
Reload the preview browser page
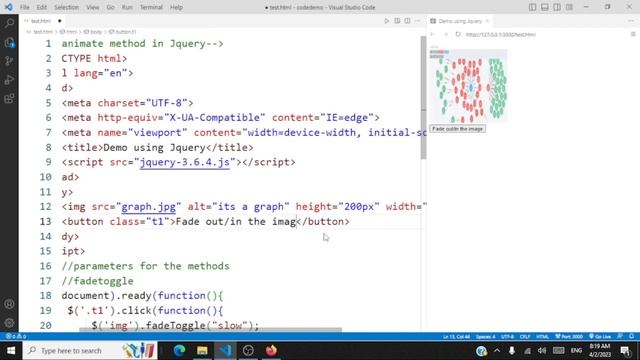(x=458, y=34)
